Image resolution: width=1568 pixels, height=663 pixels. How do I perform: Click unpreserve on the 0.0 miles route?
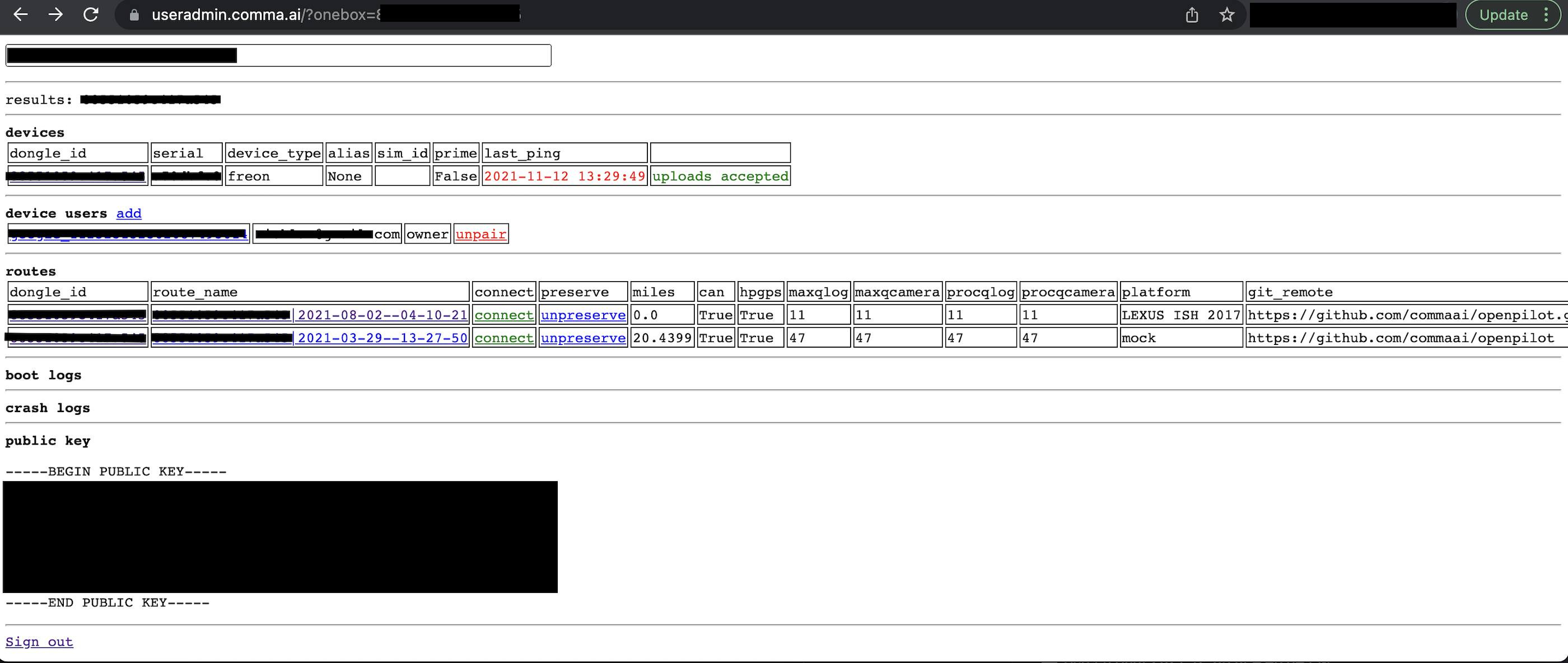pos(582,315)
